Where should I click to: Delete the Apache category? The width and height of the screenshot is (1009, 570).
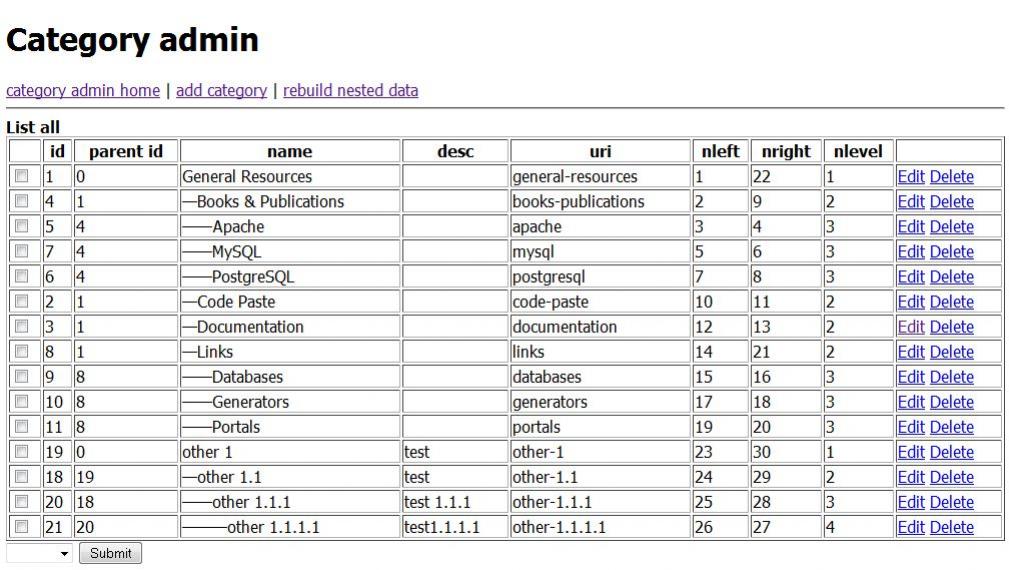coord(951,227)
